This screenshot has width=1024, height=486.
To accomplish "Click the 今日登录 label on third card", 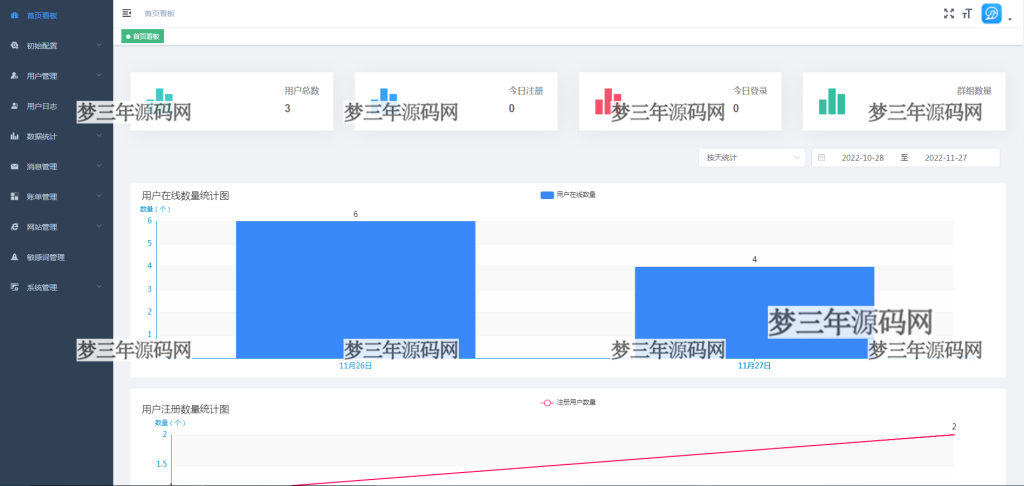I will [x=750, y=91].
